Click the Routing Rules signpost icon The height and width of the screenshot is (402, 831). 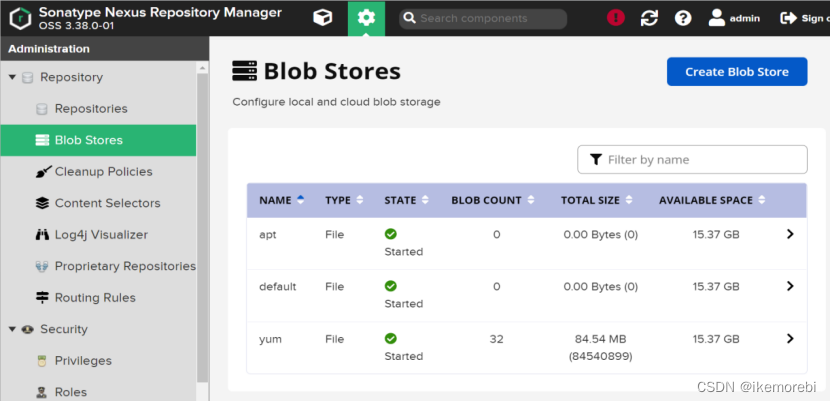[x=42, y=298]
